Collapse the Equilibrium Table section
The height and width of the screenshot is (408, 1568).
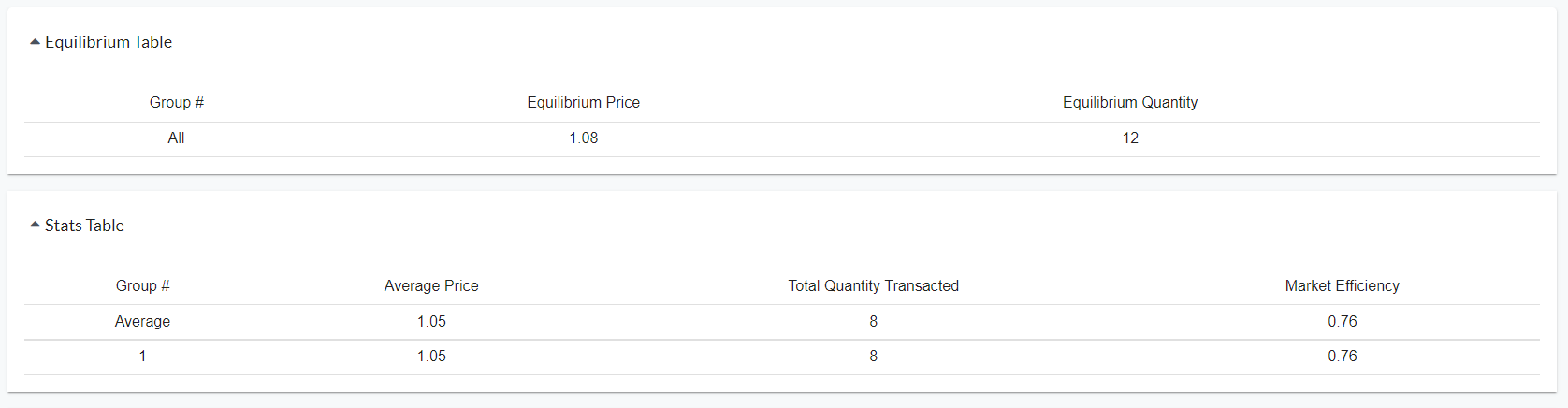pyautogui.click(x=36, y=42)
